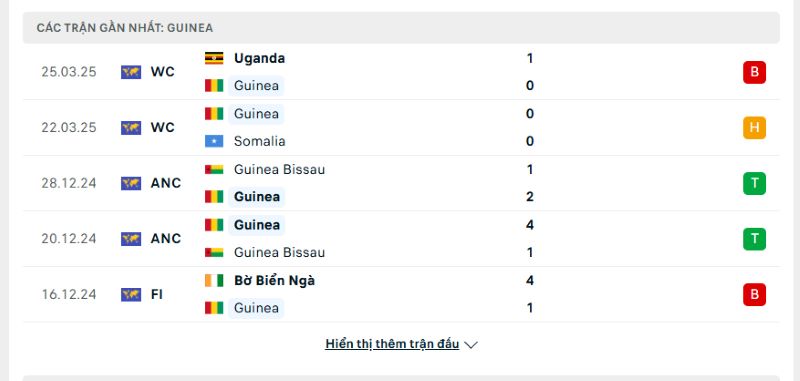Select Guinea Bissau in the 20.12.24 match
The height and width of the screenshot is (381, 800).
279,252
